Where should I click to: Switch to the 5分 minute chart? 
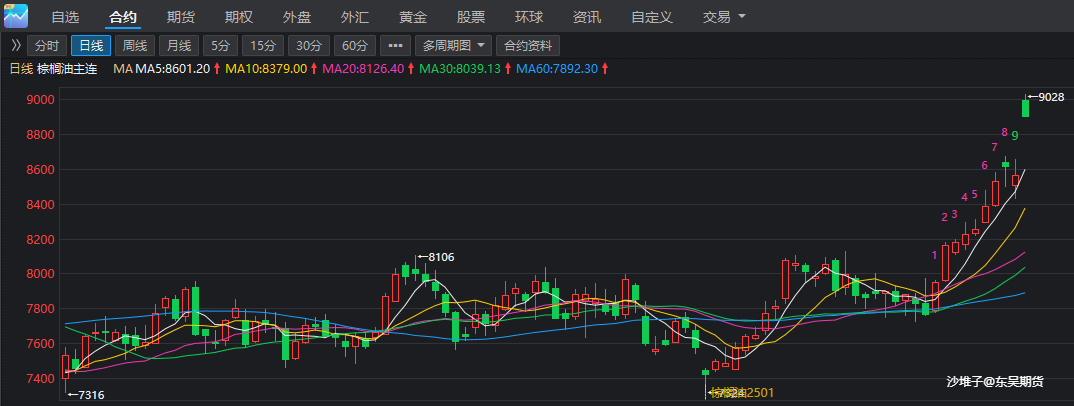(221, 46)
